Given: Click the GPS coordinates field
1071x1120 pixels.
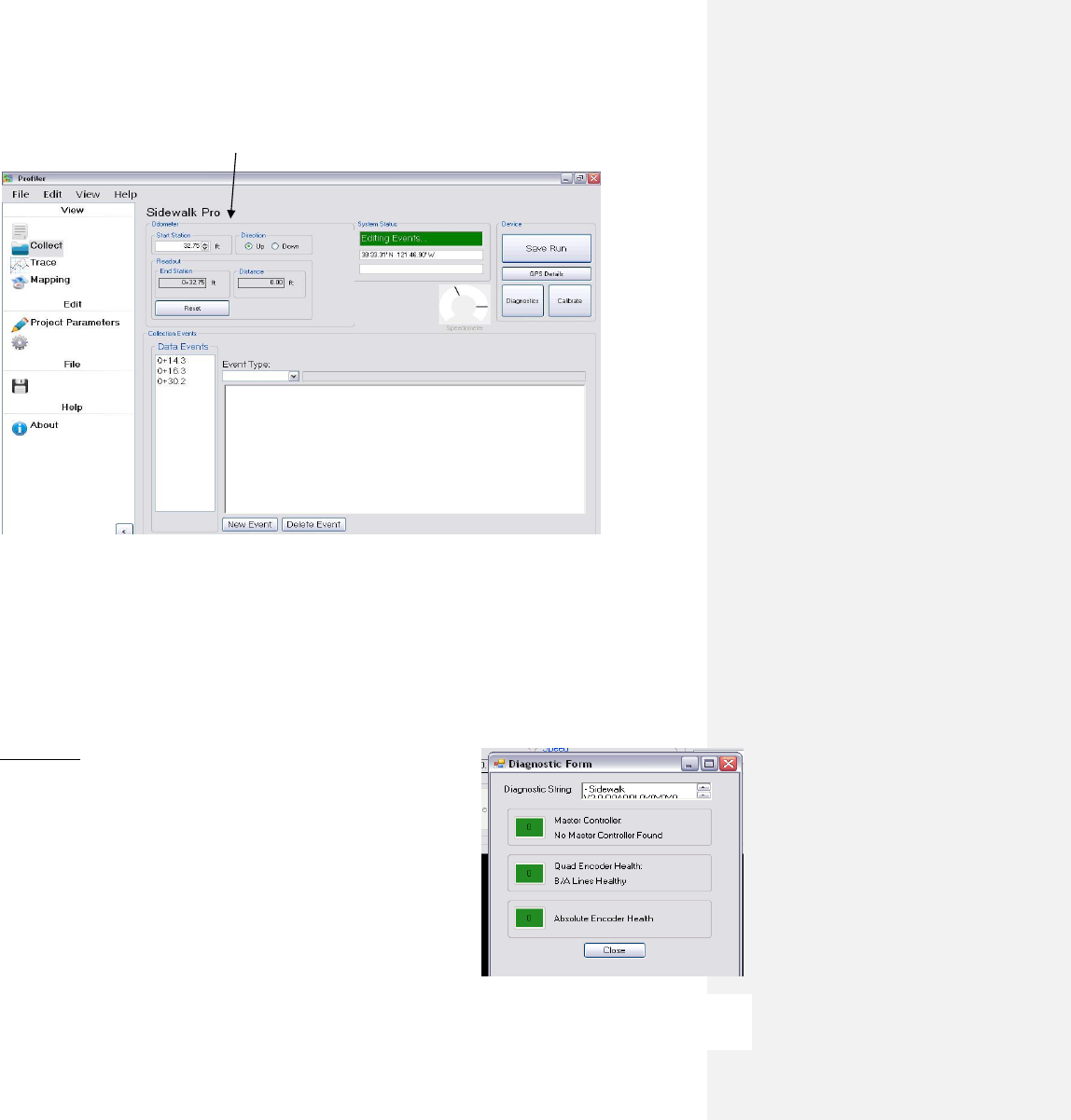Looking at the screenshot, I should click(x=421, y=255).
